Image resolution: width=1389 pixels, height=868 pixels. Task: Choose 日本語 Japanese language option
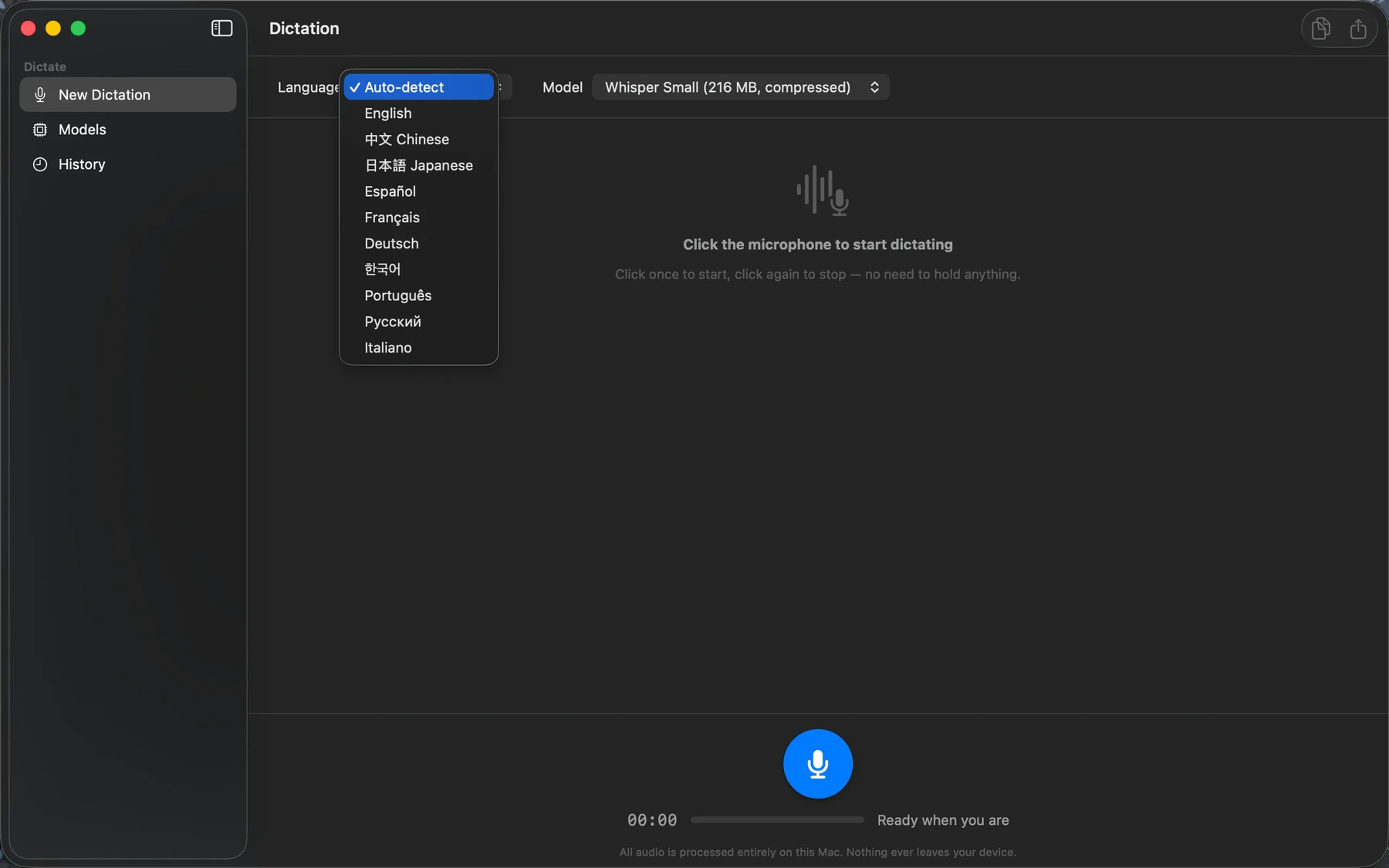[419, 165]
